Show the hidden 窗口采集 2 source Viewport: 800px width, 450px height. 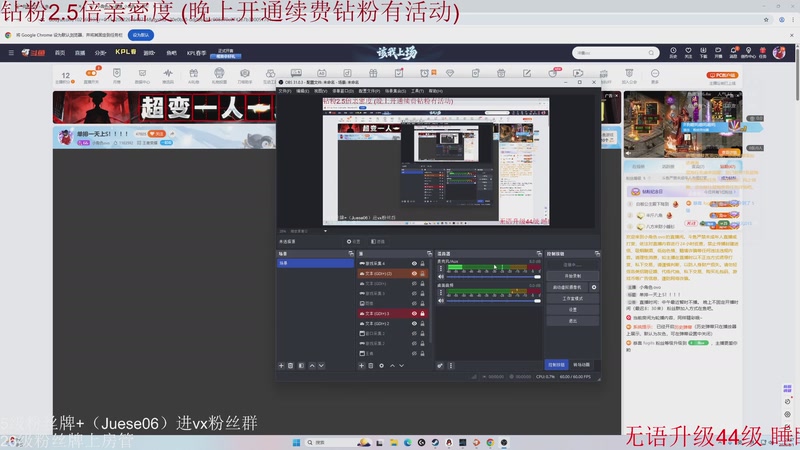tap(414, 334)
